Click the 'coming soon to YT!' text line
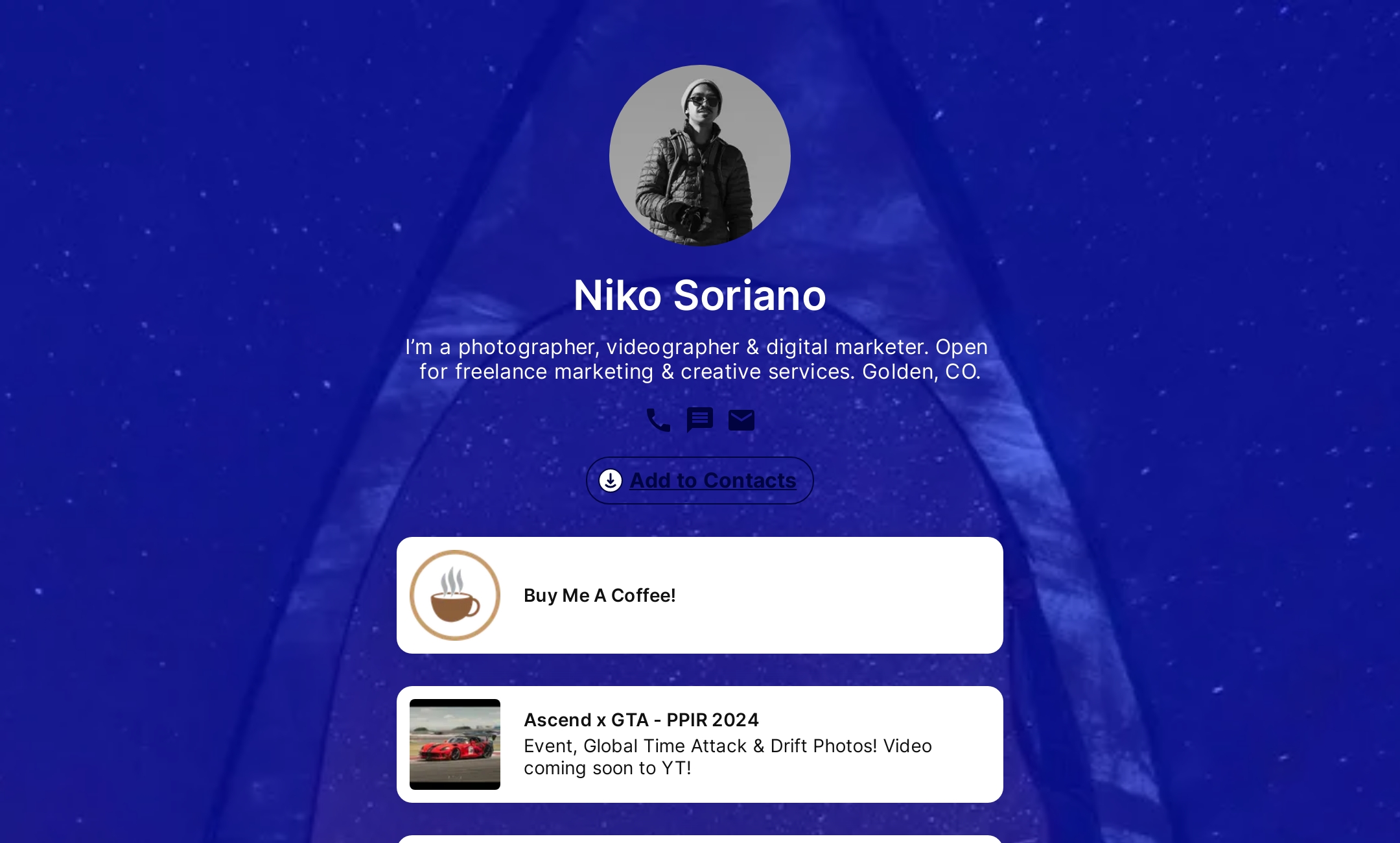The image size is (1400, 843). 607,768
